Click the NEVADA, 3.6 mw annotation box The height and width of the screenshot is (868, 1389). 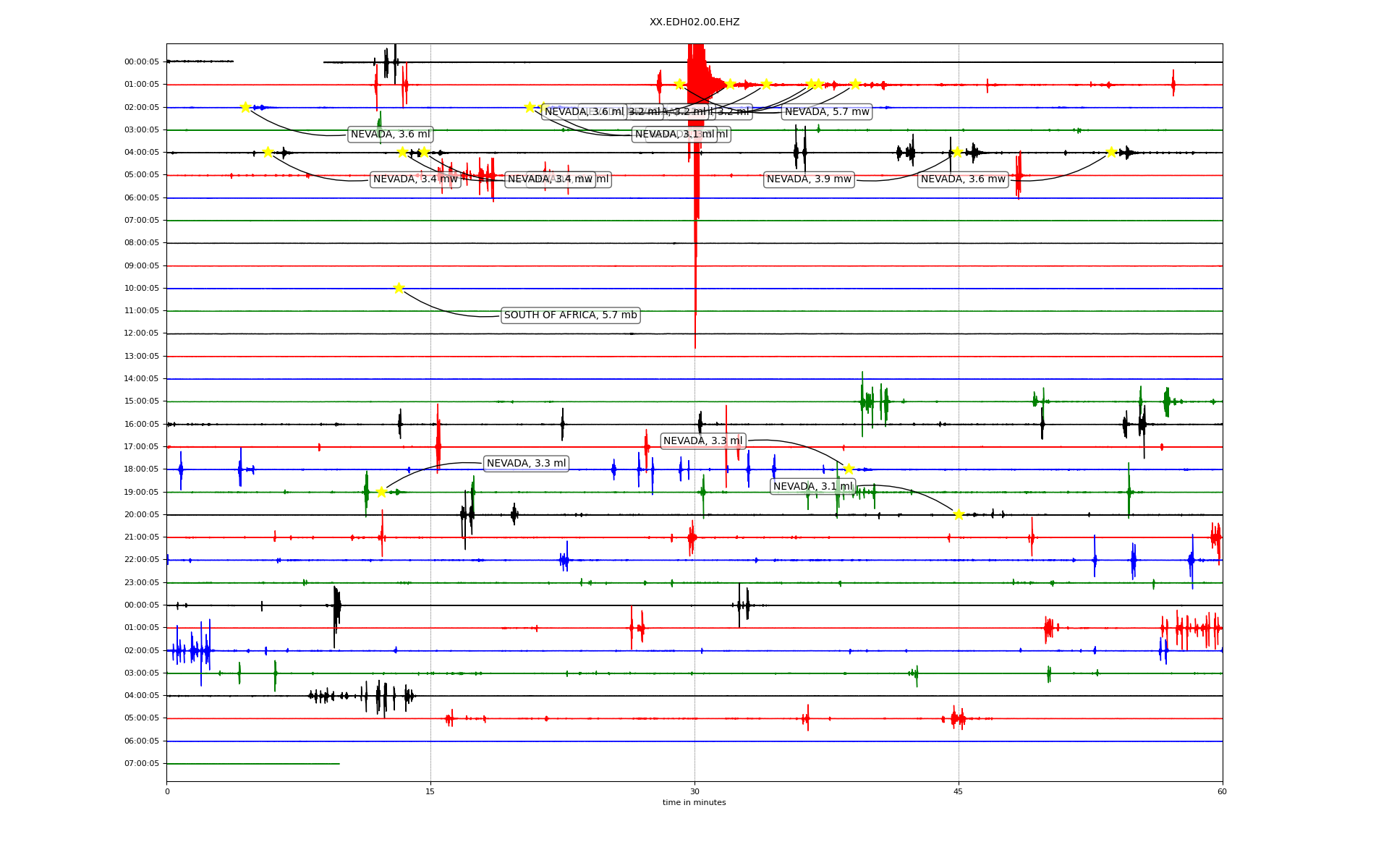(963, 179)
